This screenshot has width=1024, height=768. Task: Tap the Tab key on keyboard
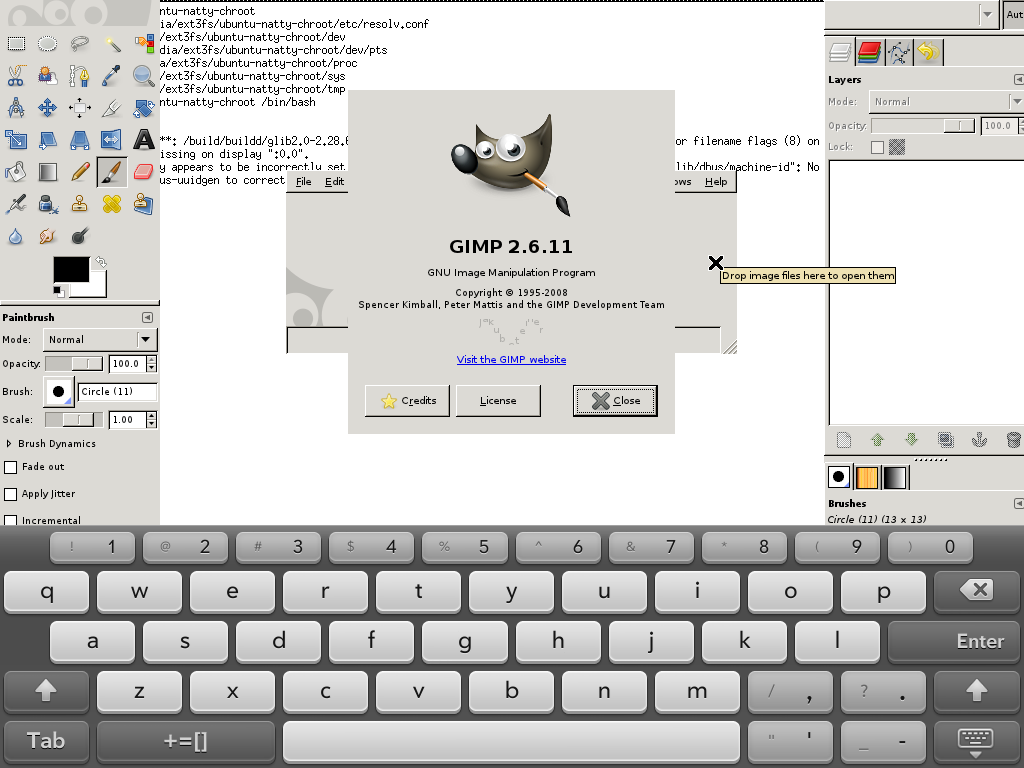[x=46, y=741]
